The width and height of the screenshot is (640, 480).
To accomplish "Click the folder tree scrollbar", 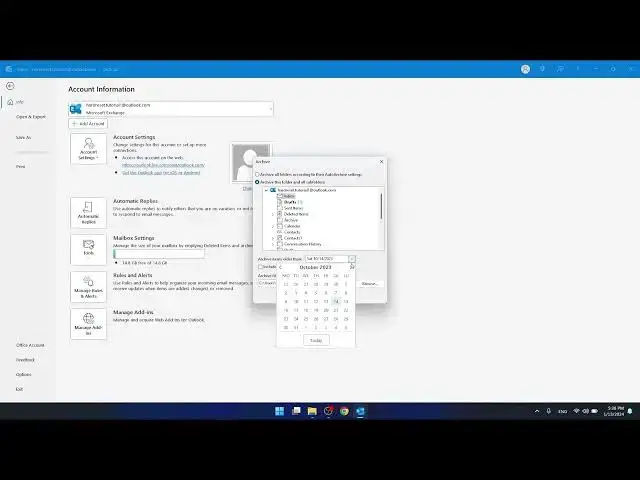I will (382, 206).
